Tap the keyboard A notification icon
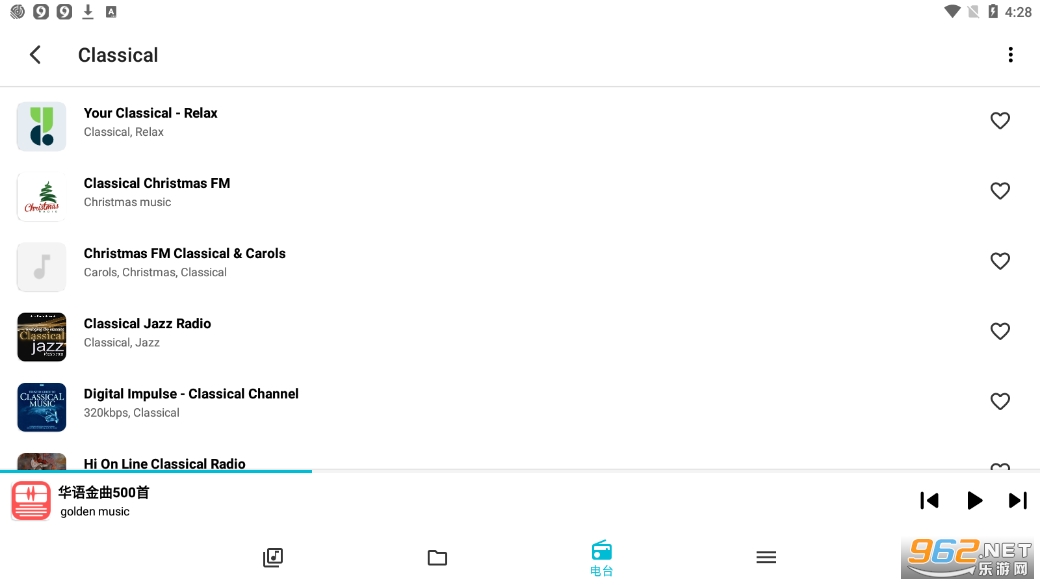The image size is (1040, 585). [111, 12]
